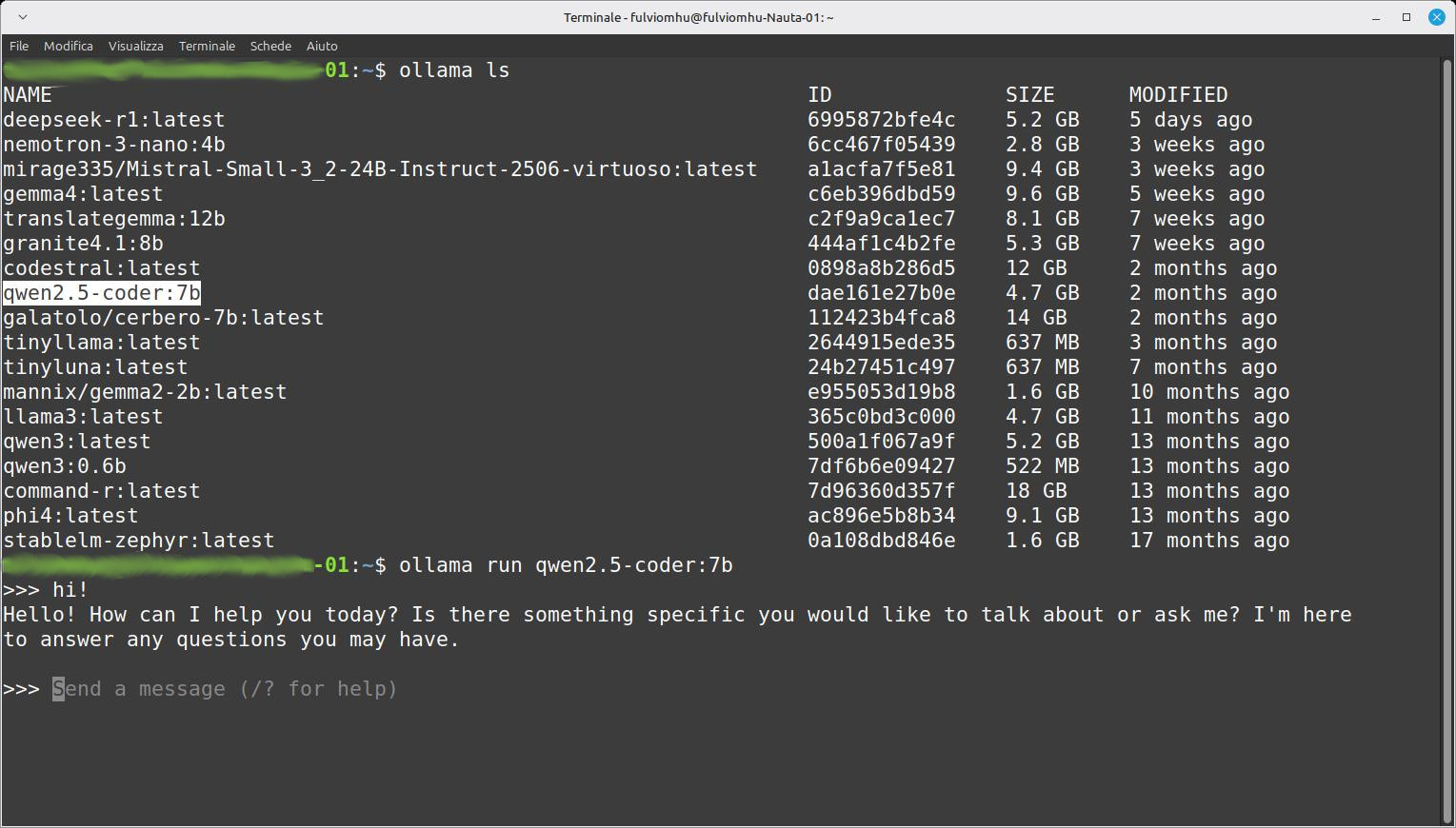The width and height of the screenshot is (1456, 828).
Task: Click tinyluna:latest model name
Action: pyautogui.click(x=95, y=367)
